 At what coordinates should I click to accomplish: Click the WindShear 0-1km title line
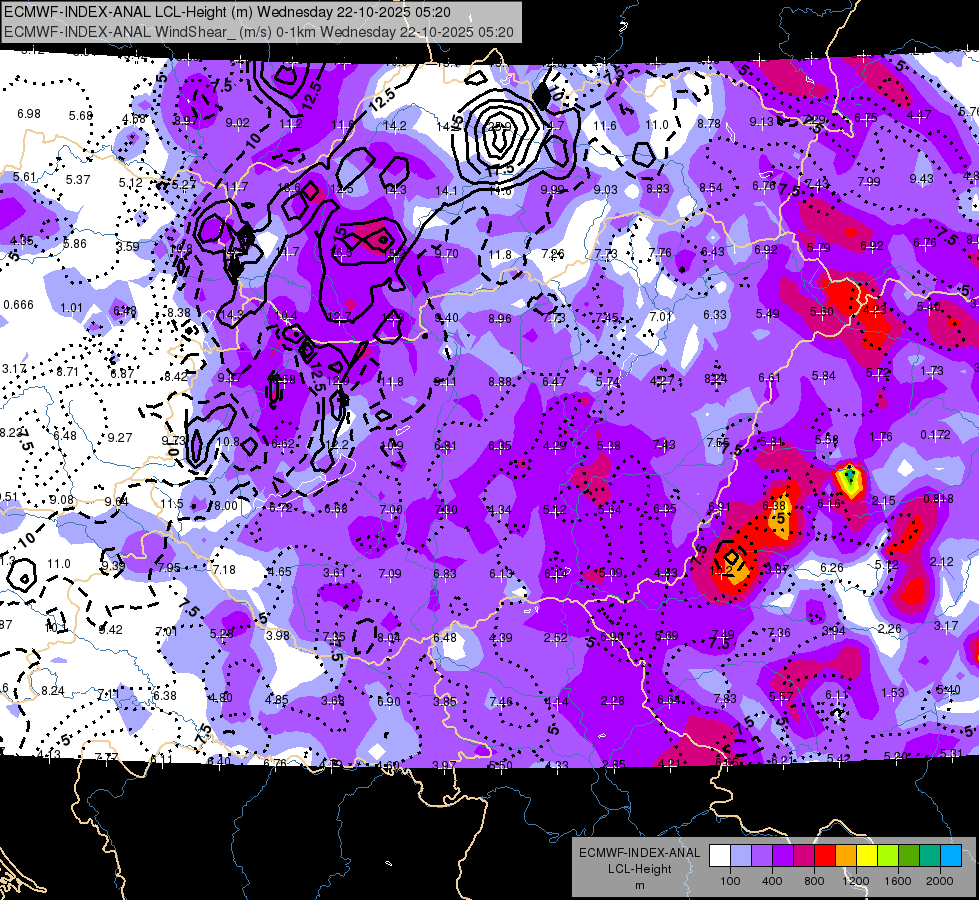pos(258,32)
